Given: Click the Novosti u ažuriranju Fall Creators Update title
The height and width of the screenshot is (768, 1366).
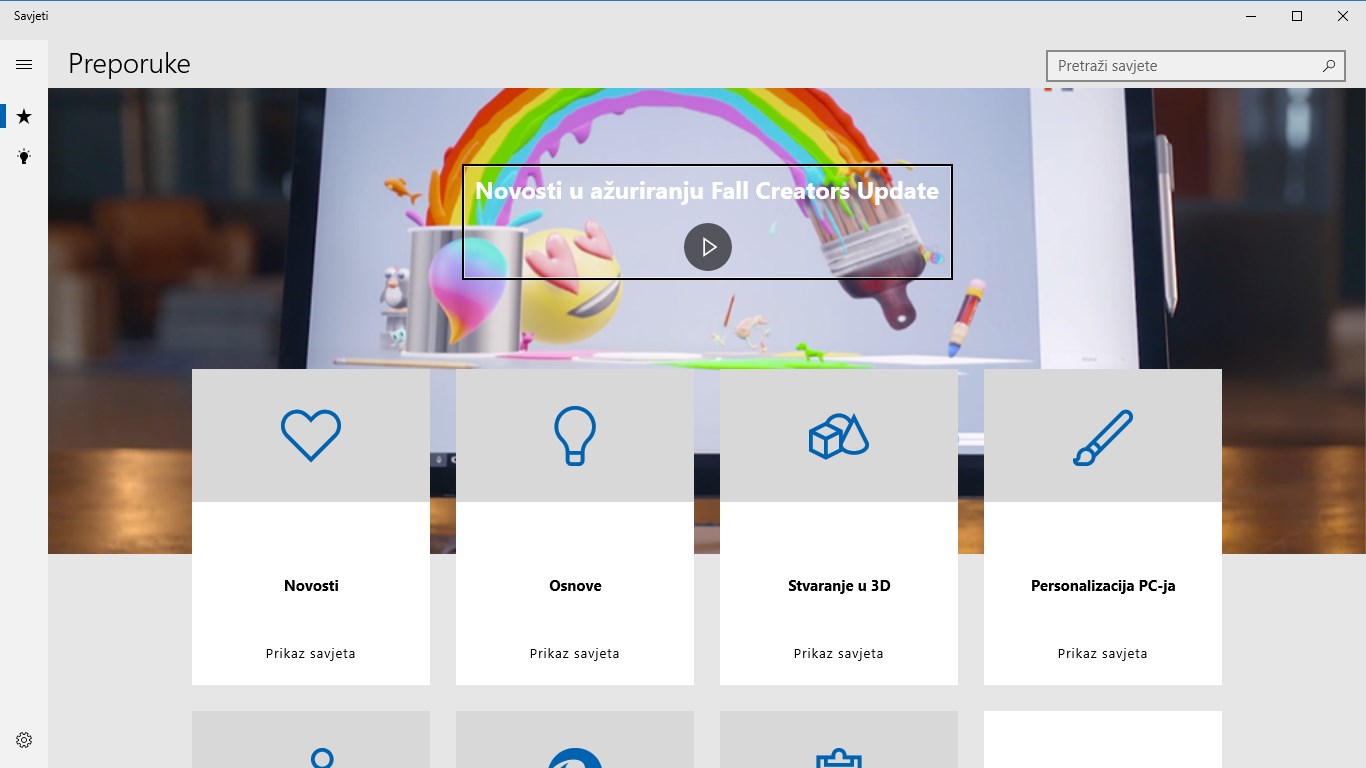Looking at the screenshot, I should click(707, 191).
